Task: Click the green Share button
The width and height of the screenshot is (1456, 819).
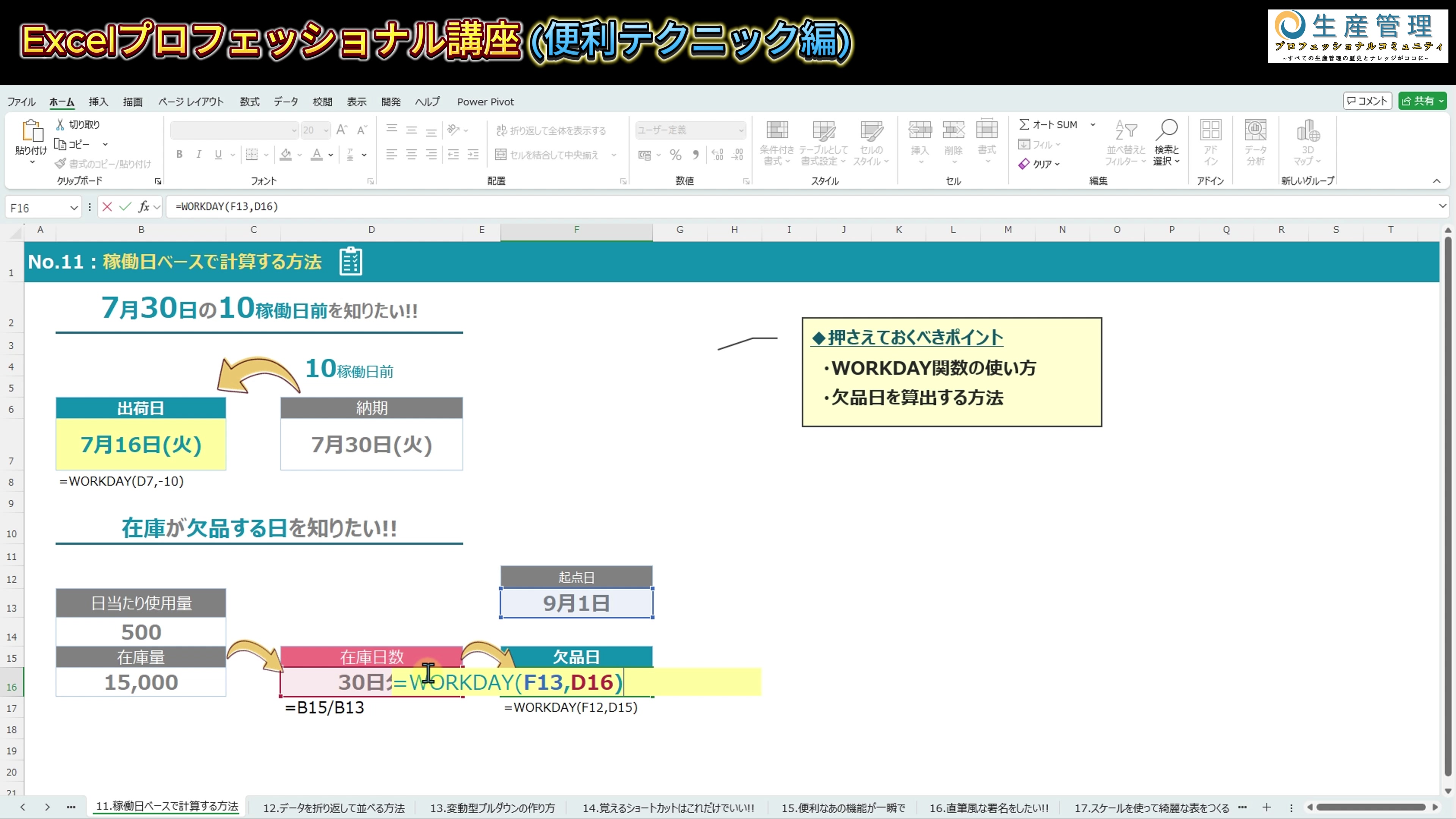Action: [1423, 100]
